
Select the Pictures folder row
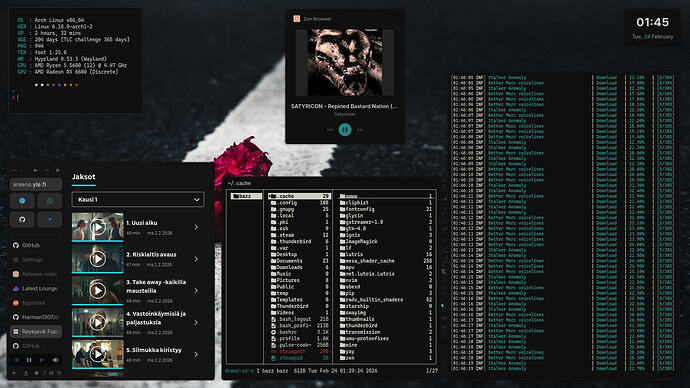tap(299, 280)
